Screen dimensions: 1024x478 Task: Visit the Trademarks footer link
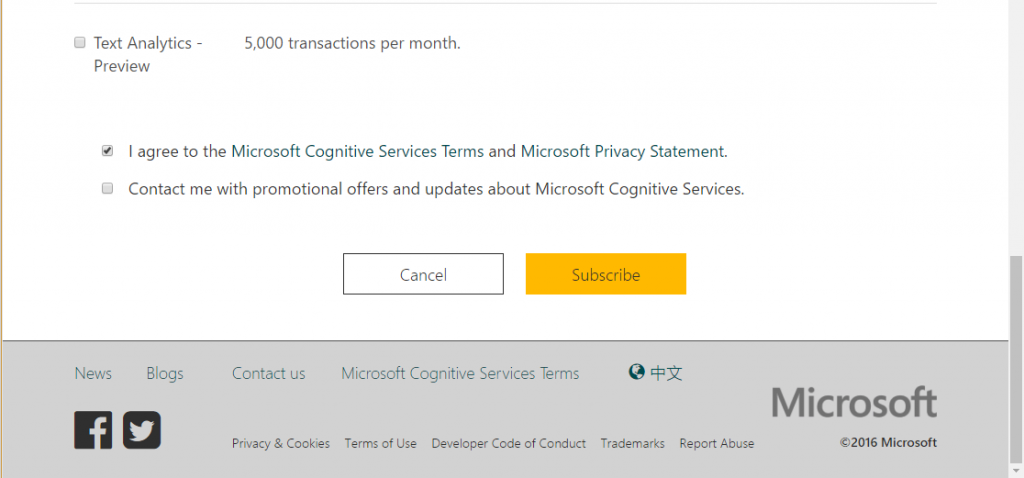point(632,443)
